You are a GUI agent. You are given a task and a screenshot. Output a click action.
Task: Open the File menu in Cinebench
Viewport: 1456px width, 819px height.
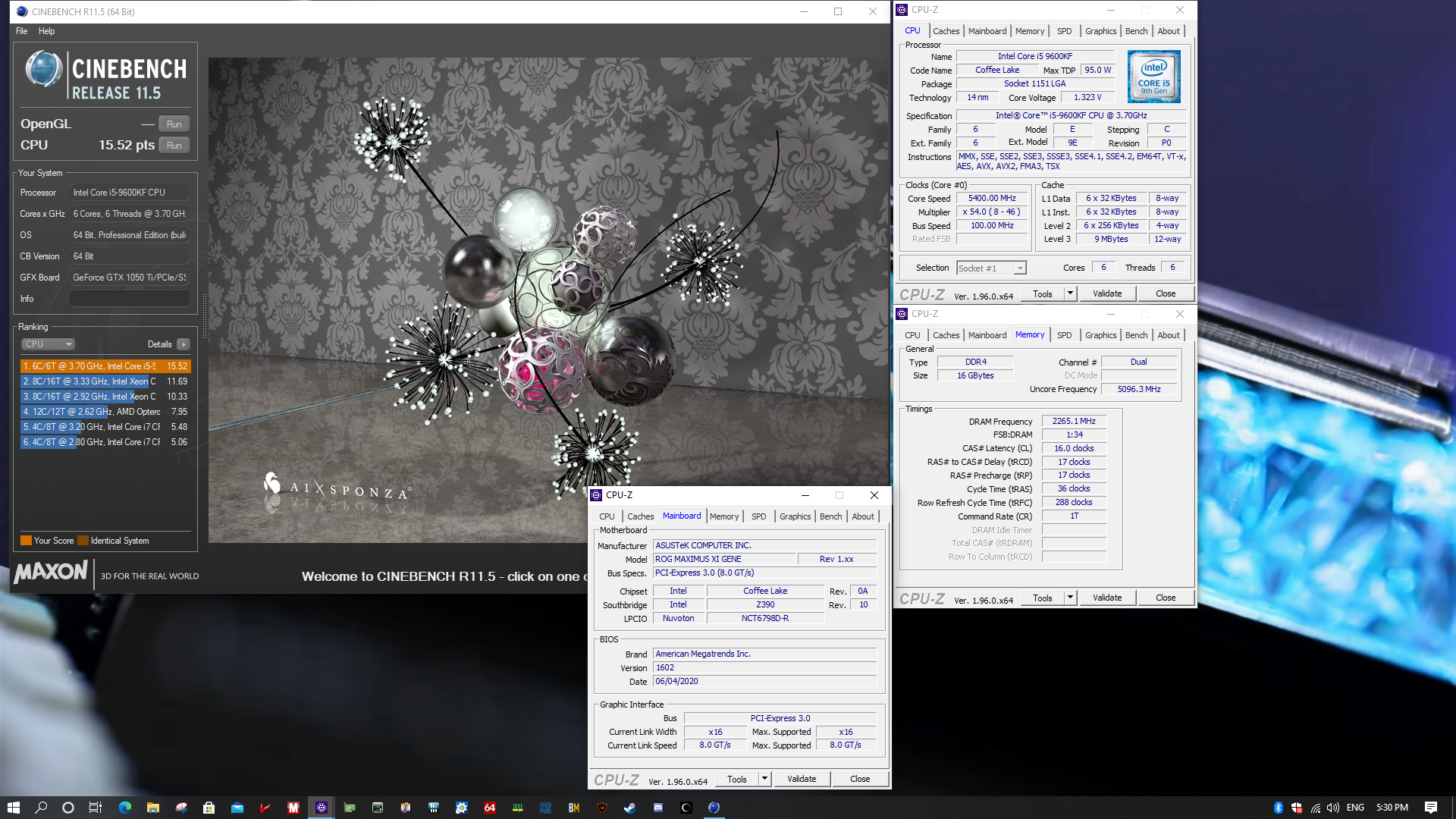(22, 31)
